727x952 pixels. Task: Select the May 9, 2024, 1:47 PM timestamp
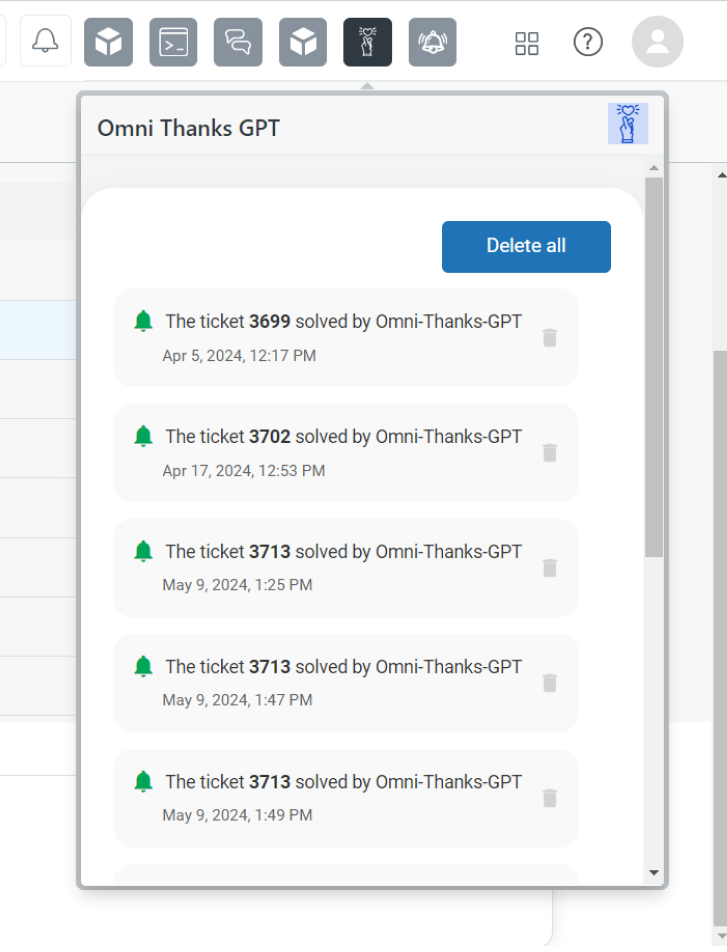tap(237, 700)
